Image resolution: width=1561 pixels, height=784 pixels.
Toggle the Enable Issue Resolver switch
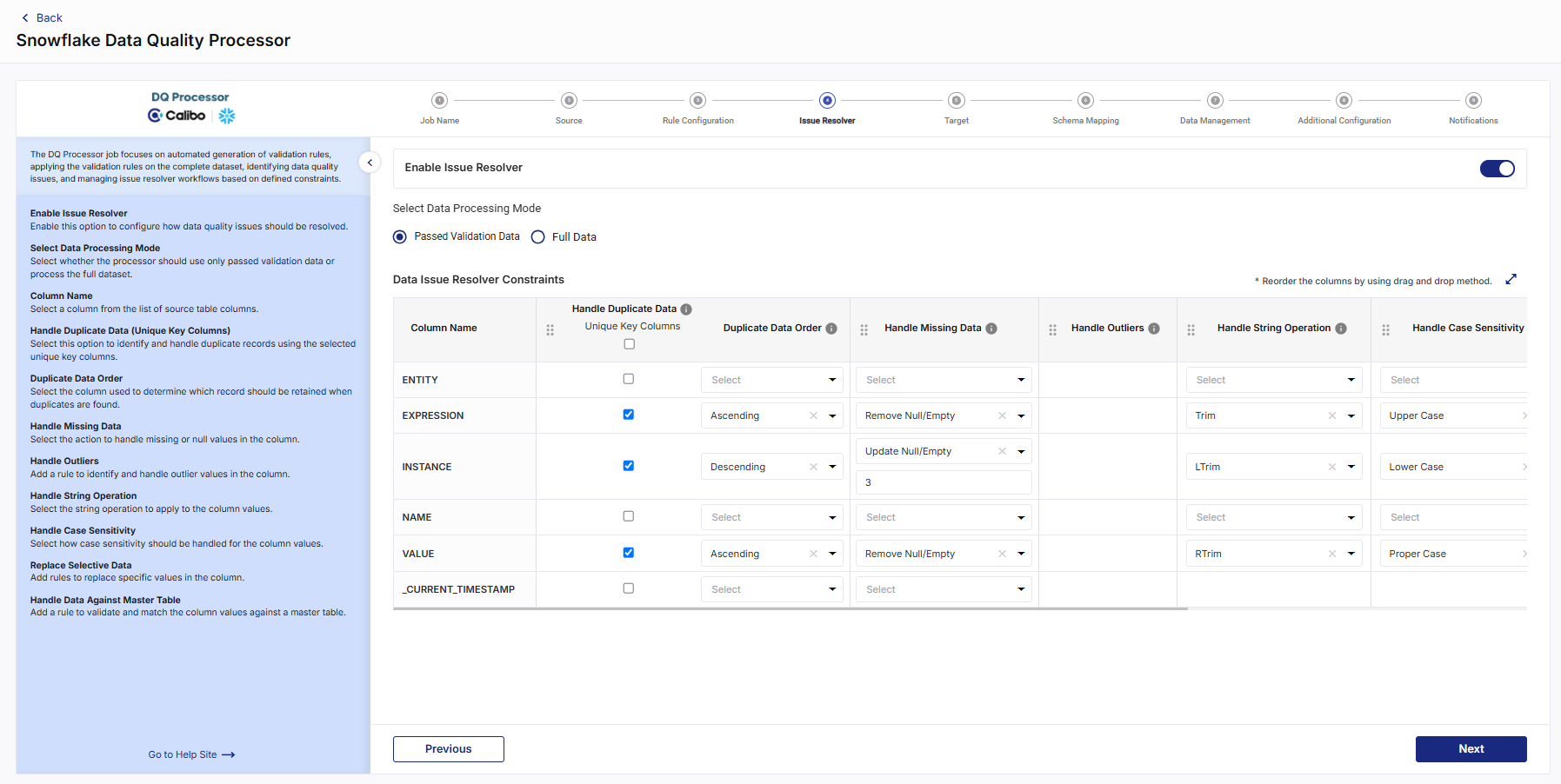[1498, 169]
